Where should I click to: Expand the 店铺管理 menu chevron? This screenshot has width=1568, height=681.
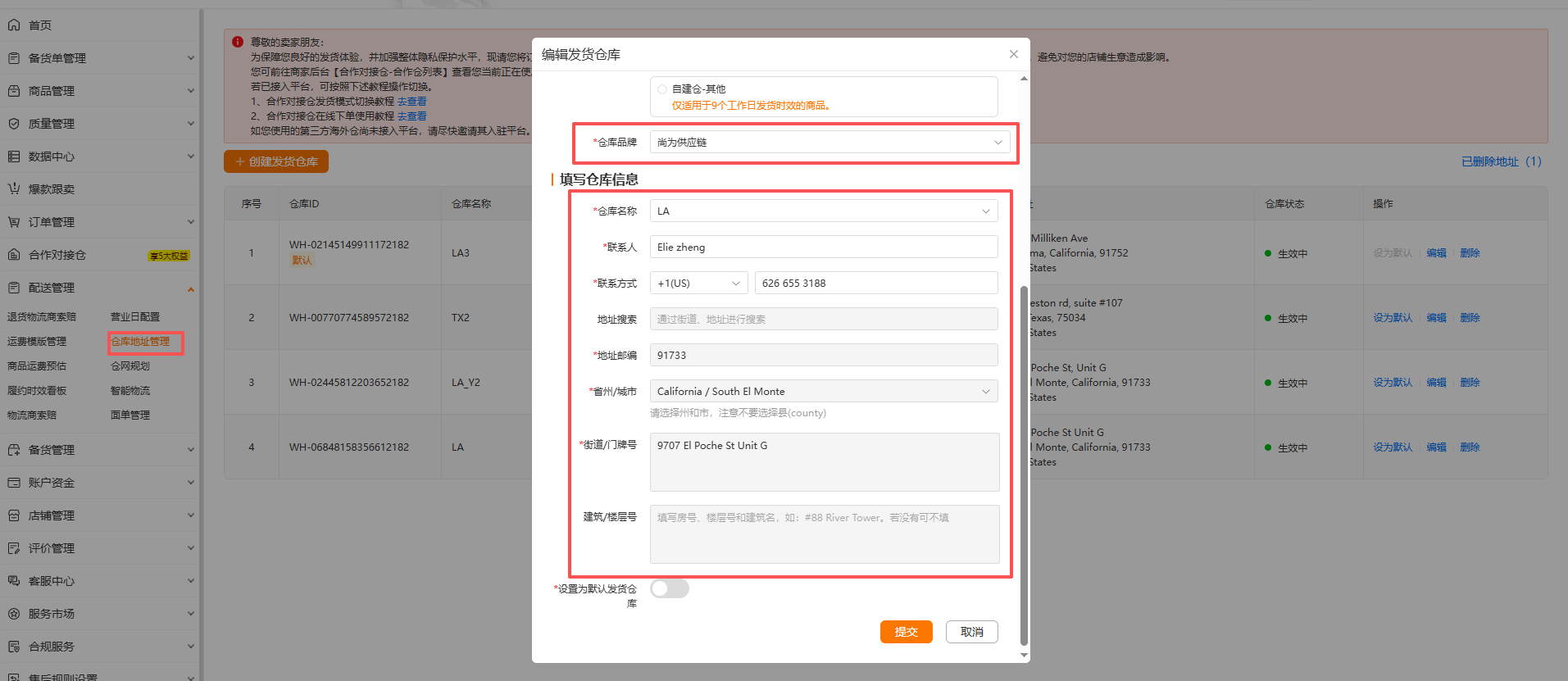coord(191,515)
